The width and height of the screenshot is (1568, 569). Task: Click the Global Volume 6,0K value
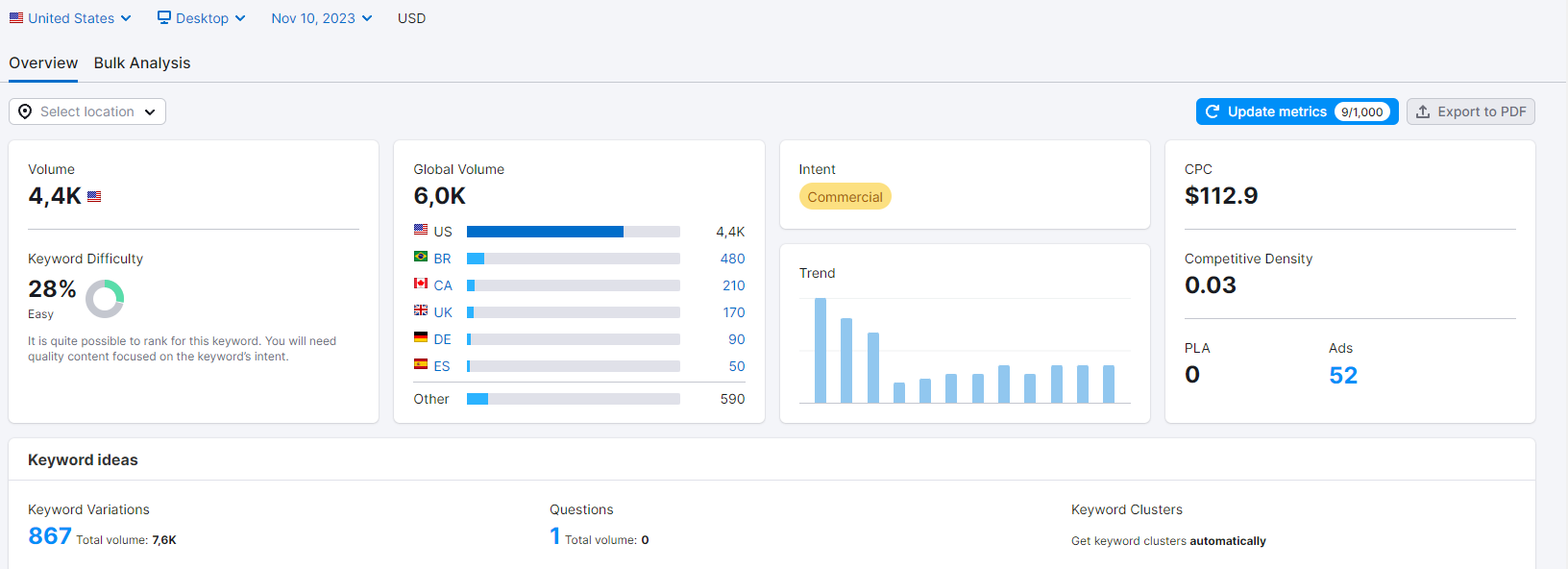click(440, 196)
